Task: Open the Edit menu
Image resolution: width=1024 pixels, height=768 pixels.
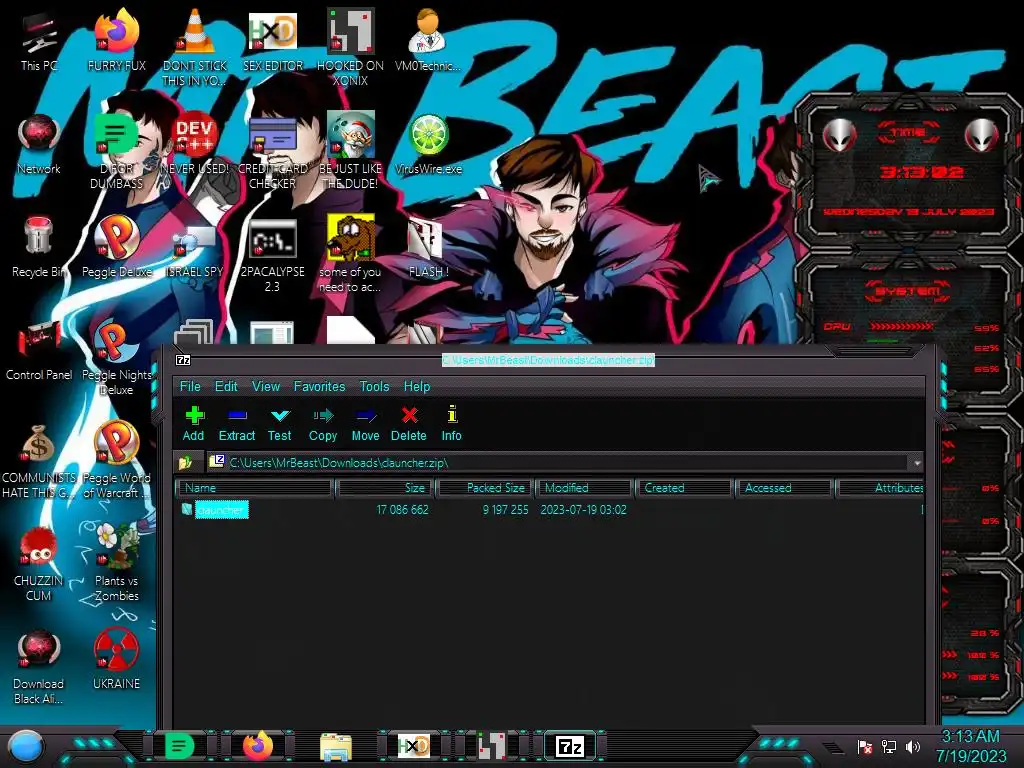Action: (226, 386)
